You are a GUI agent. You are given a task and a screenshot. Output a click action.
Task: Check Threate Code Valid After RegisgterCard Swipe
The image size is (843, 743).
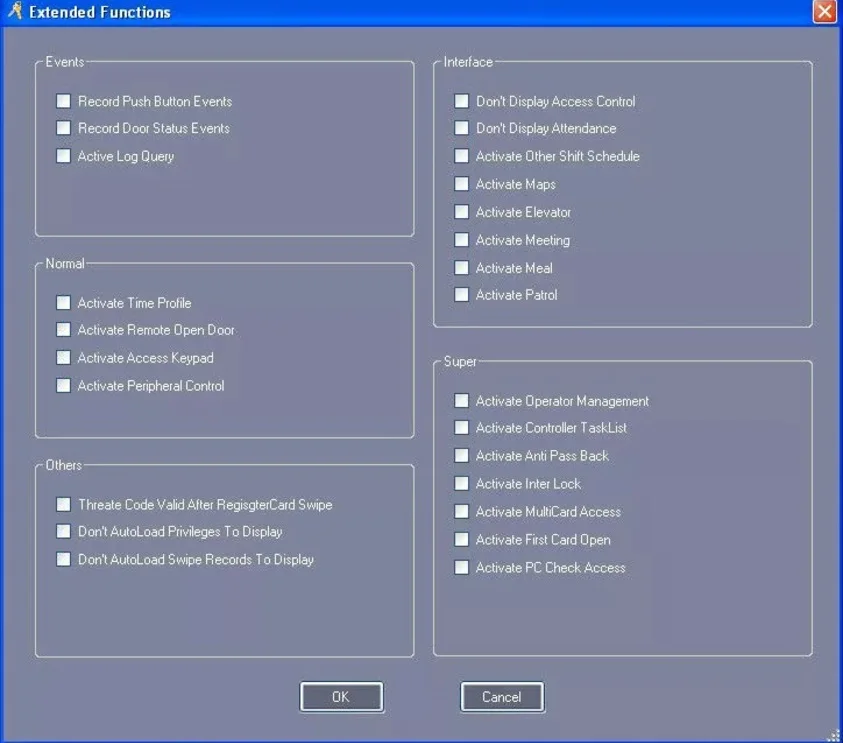(63, 504)
